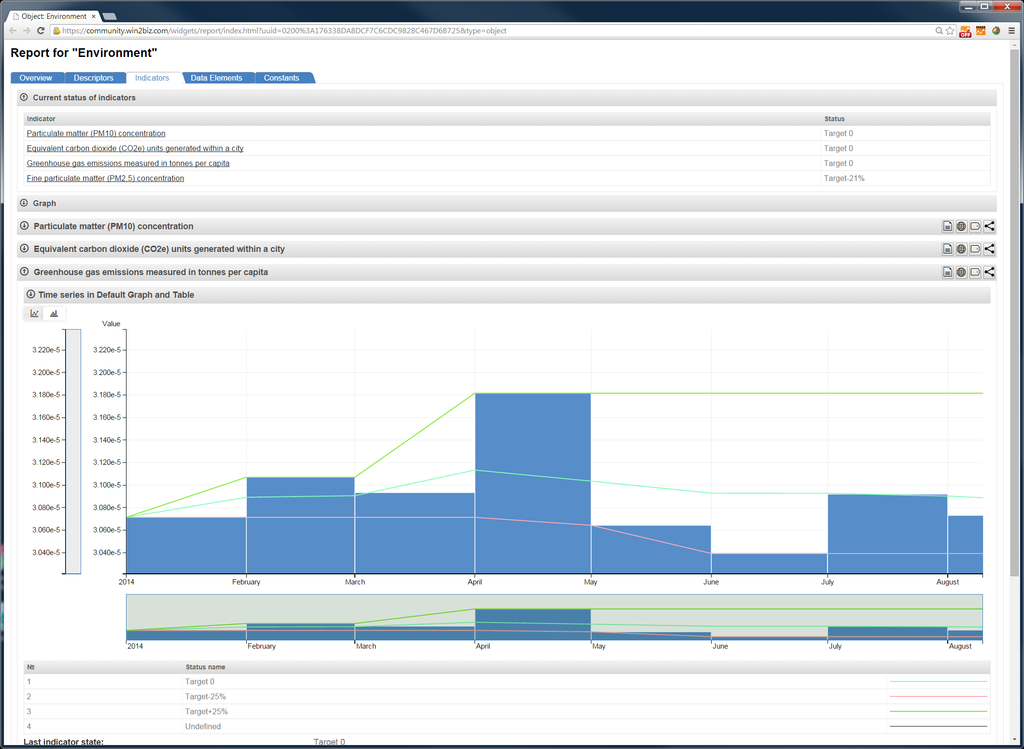
Task: Bookmark this page with the star icon
Action: point(949,31)
